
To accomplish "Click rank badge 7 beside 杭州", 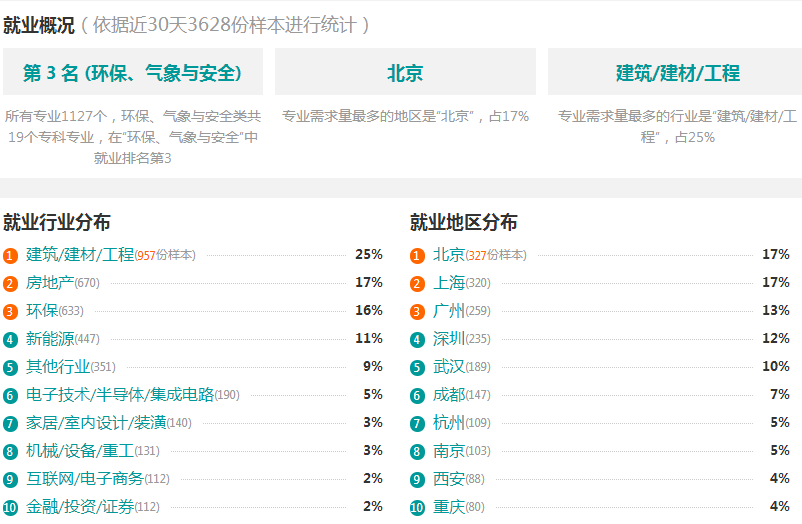I will 417,424.
